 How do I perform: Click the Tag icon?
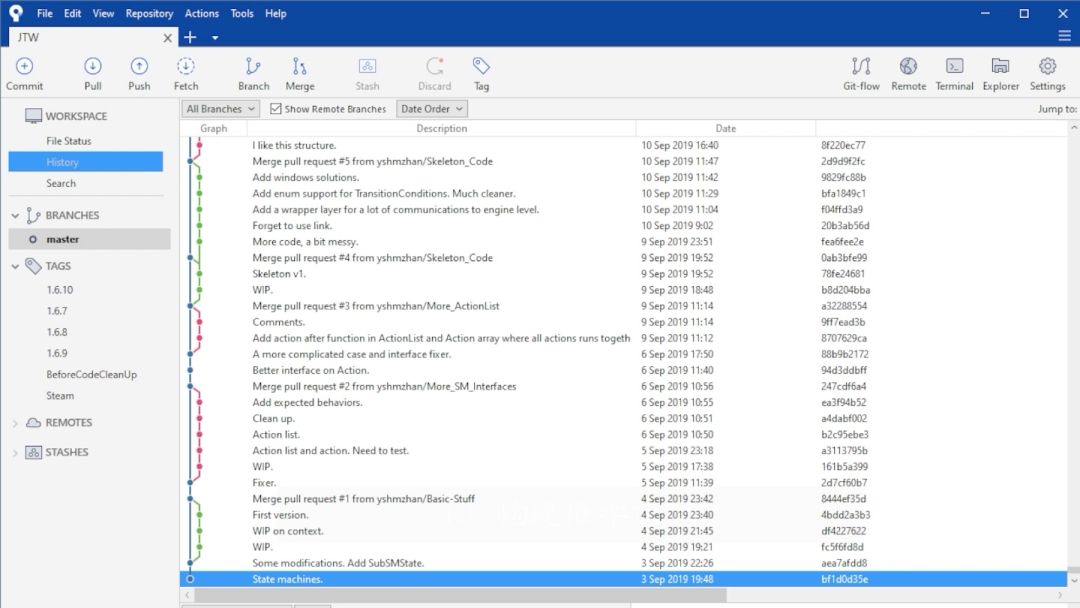point(481,74)
